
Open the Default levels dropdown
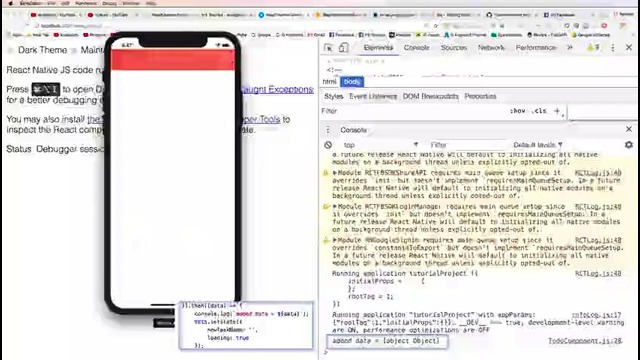(538, 145)
